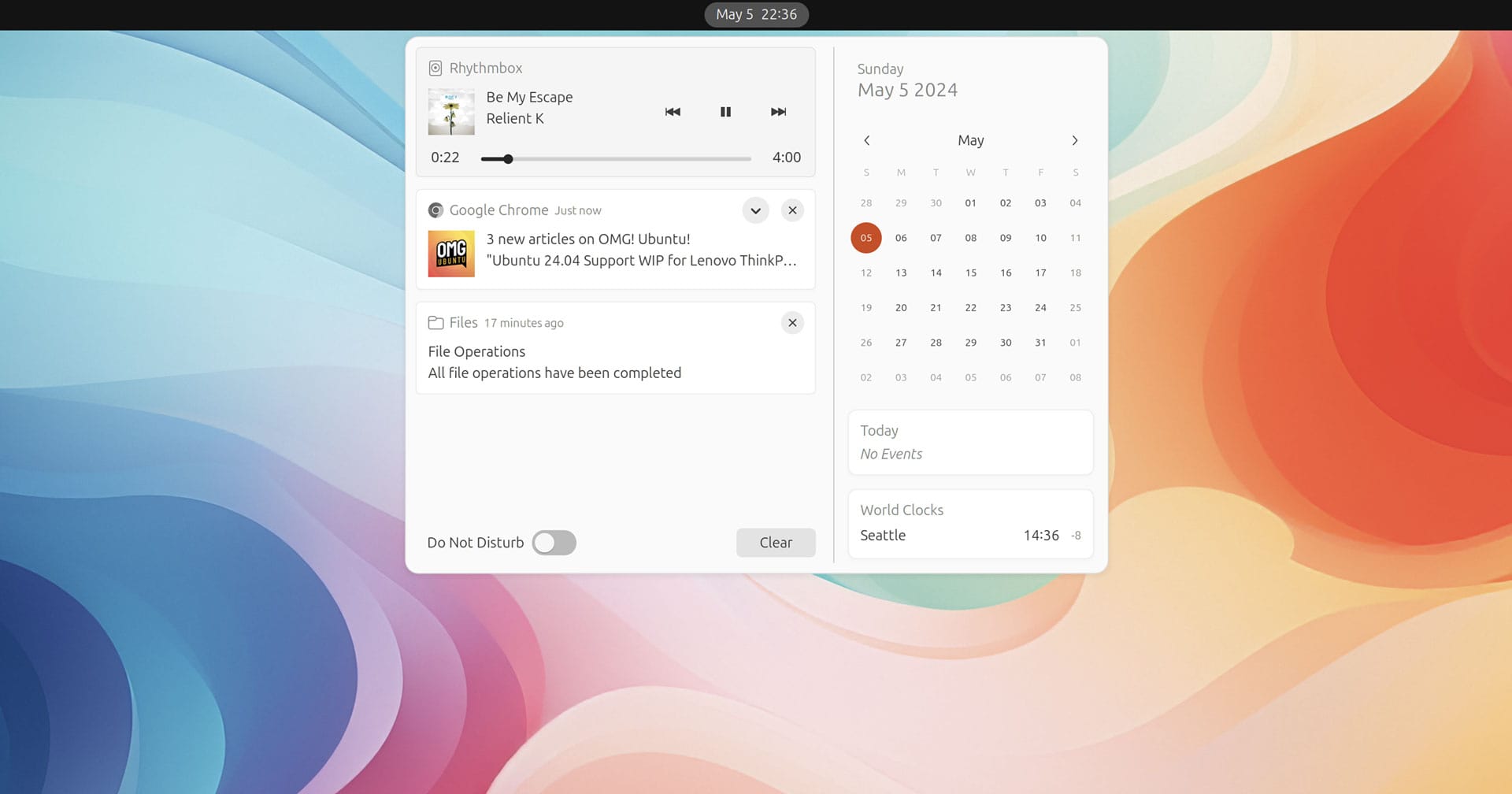Click the 'Ubuntu 24.04 Support WIP' notification text
The image size is (1512, 794).
tap(642, 261)
